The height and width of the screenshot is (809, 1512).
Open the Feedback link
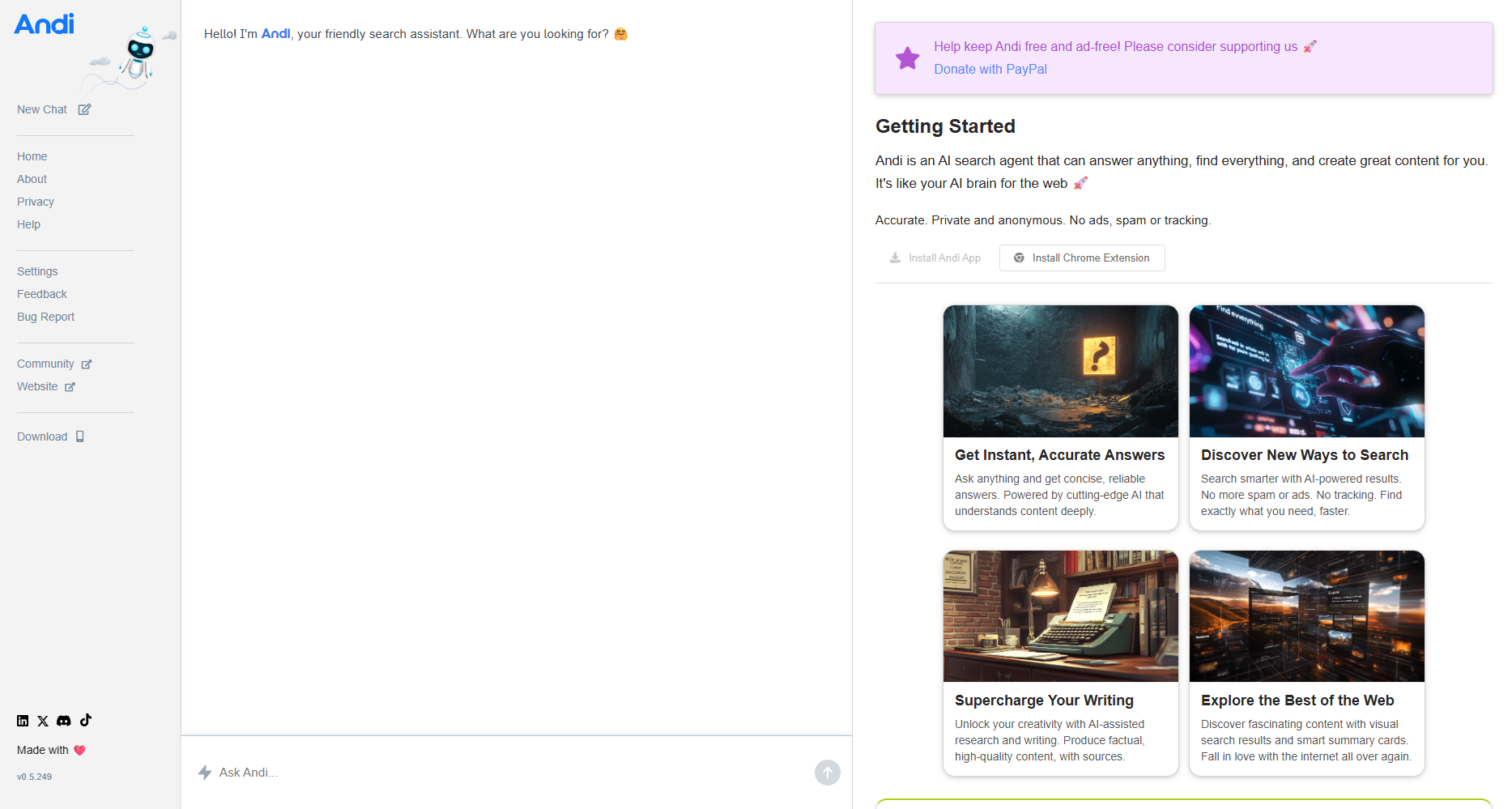point(42,294)
